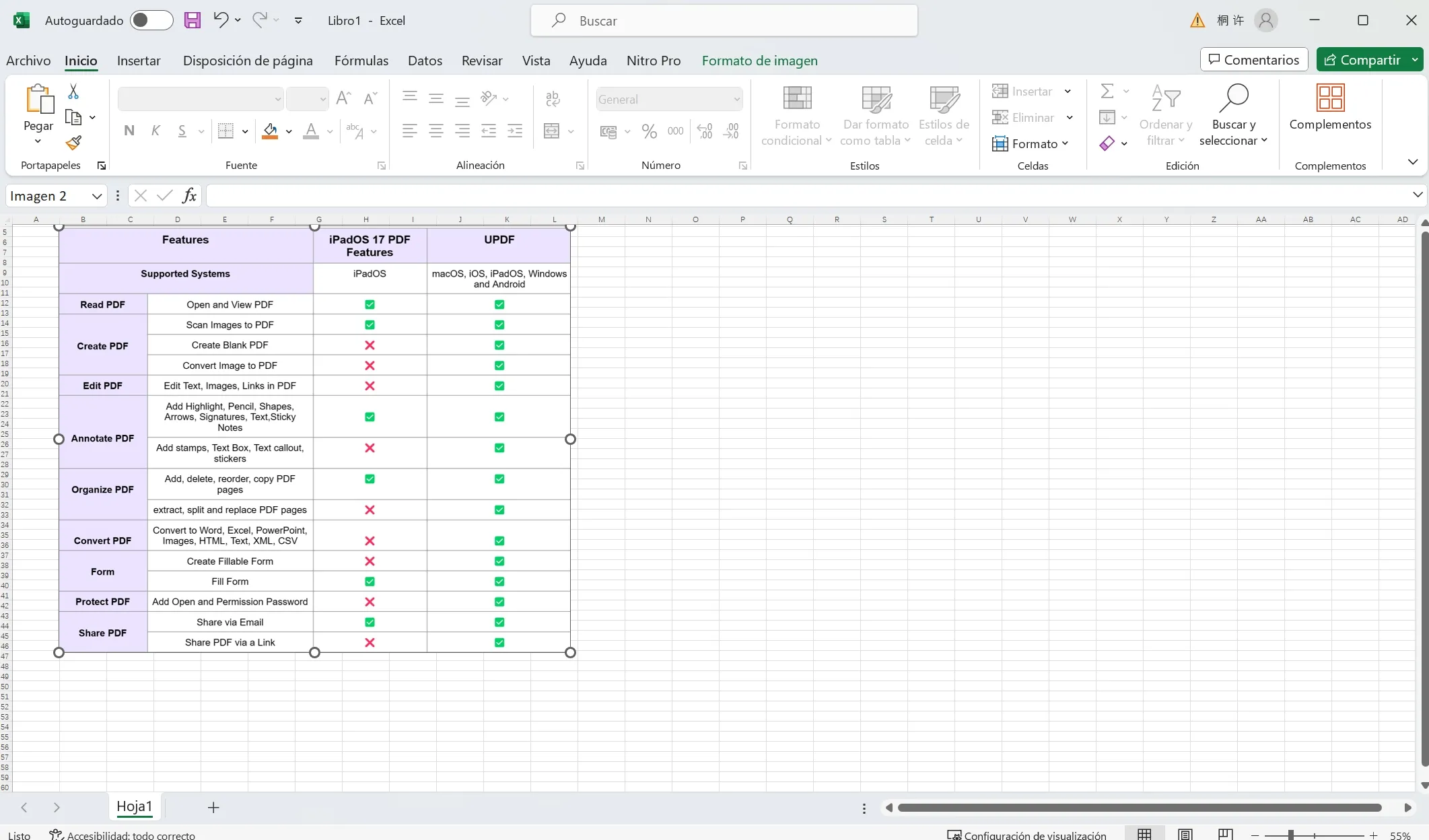The image size is (1429, 840).
Task: Click the user account avatar icon
Action: coord(1266,20)
